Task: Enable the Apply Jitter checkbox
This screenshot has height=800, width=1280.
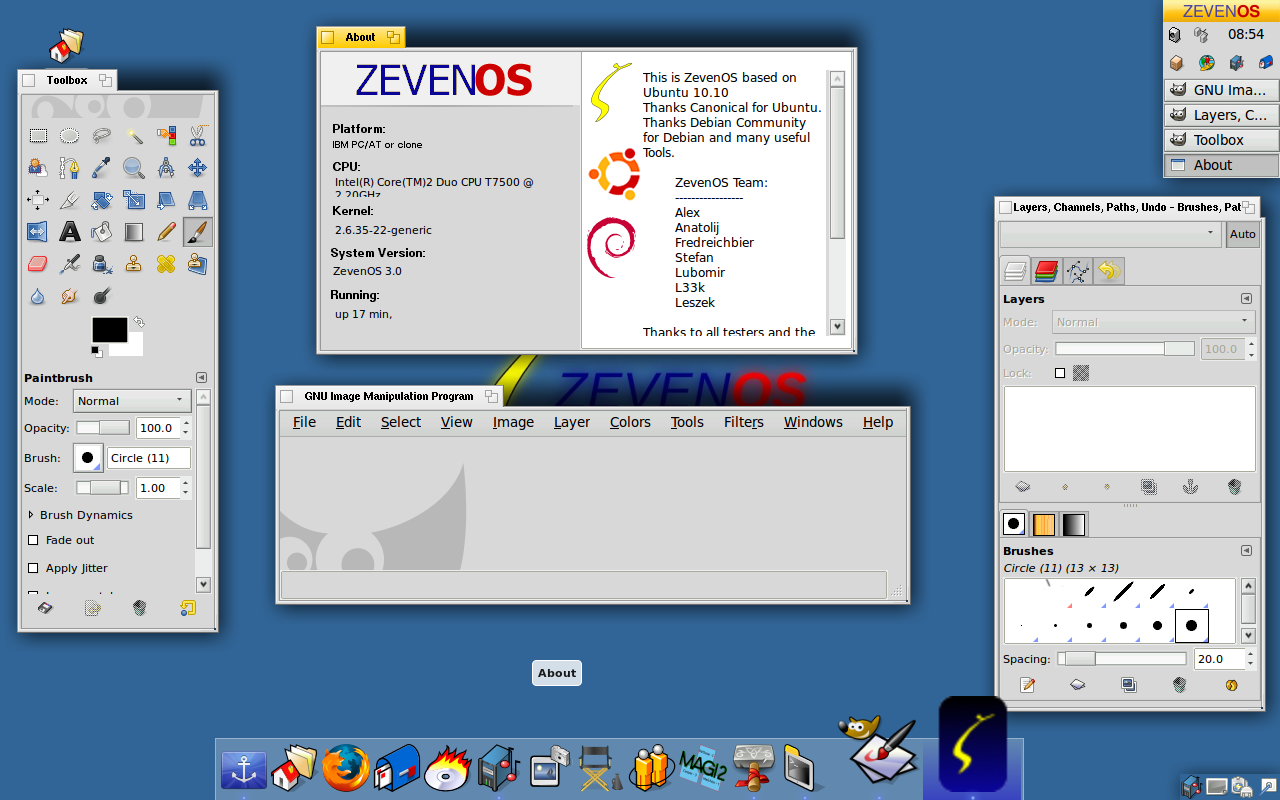Action: (34, 568)
